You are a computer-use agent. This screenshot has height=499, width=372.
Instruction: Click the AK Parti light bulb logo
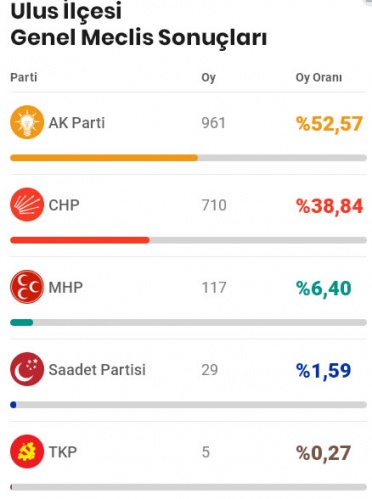pos(27,122)
